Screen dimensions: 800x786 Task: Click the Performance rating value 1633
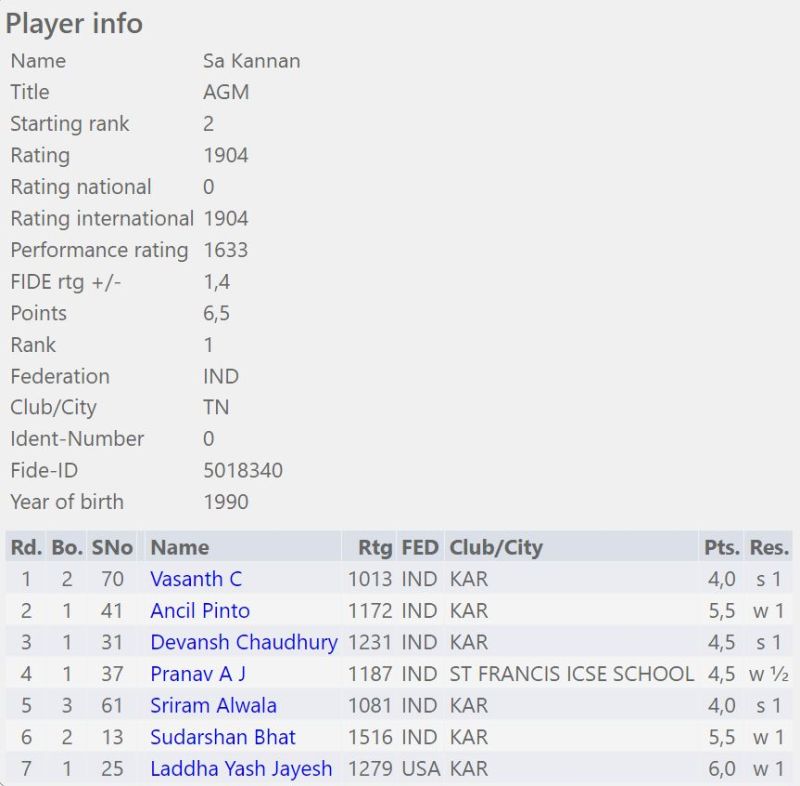(x=225, y=250)
